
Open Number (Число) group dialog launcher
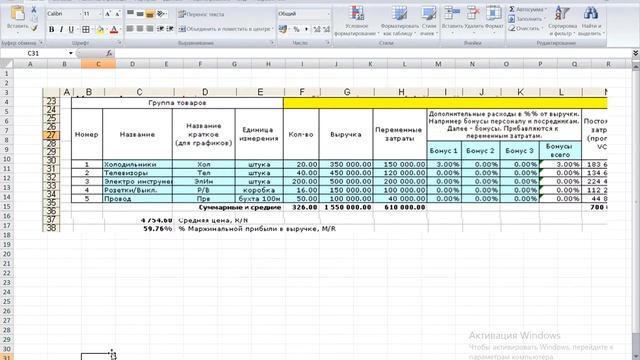(327, 43)
